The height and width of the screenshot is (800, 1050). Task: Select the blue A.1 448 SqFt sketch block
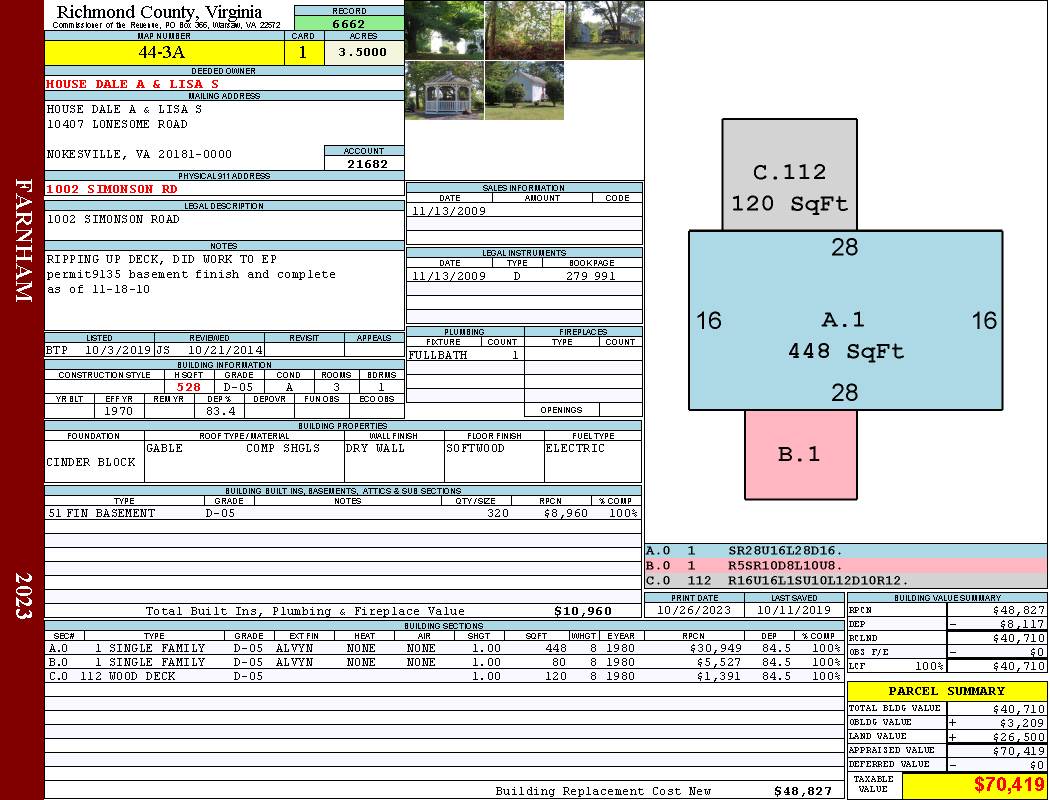pyautogui.click(x=846, y=320)
